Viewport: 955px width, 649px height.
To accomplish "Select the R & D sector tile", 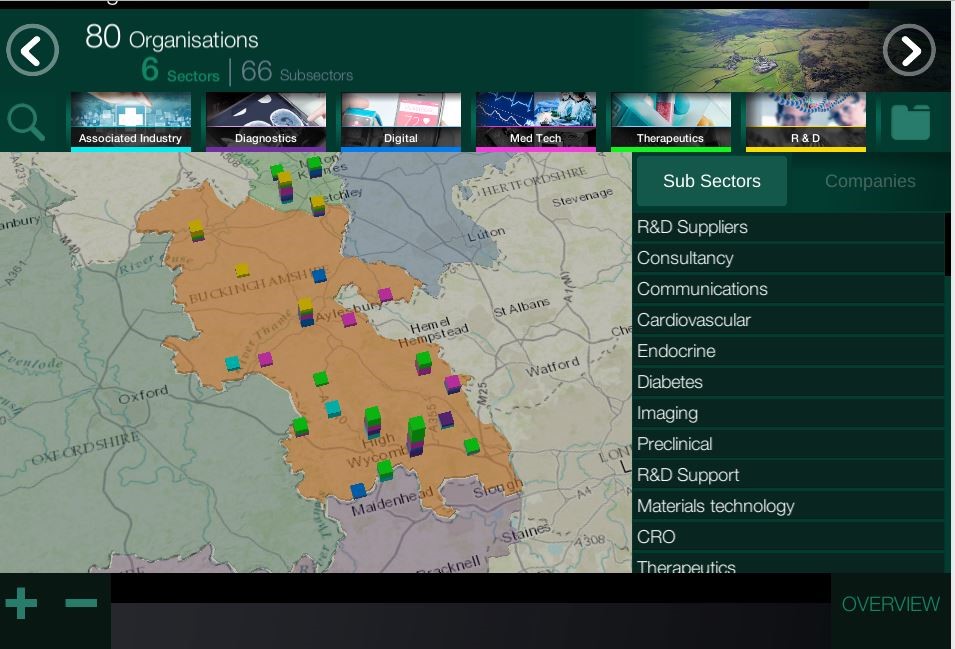I will coord(805,121).
